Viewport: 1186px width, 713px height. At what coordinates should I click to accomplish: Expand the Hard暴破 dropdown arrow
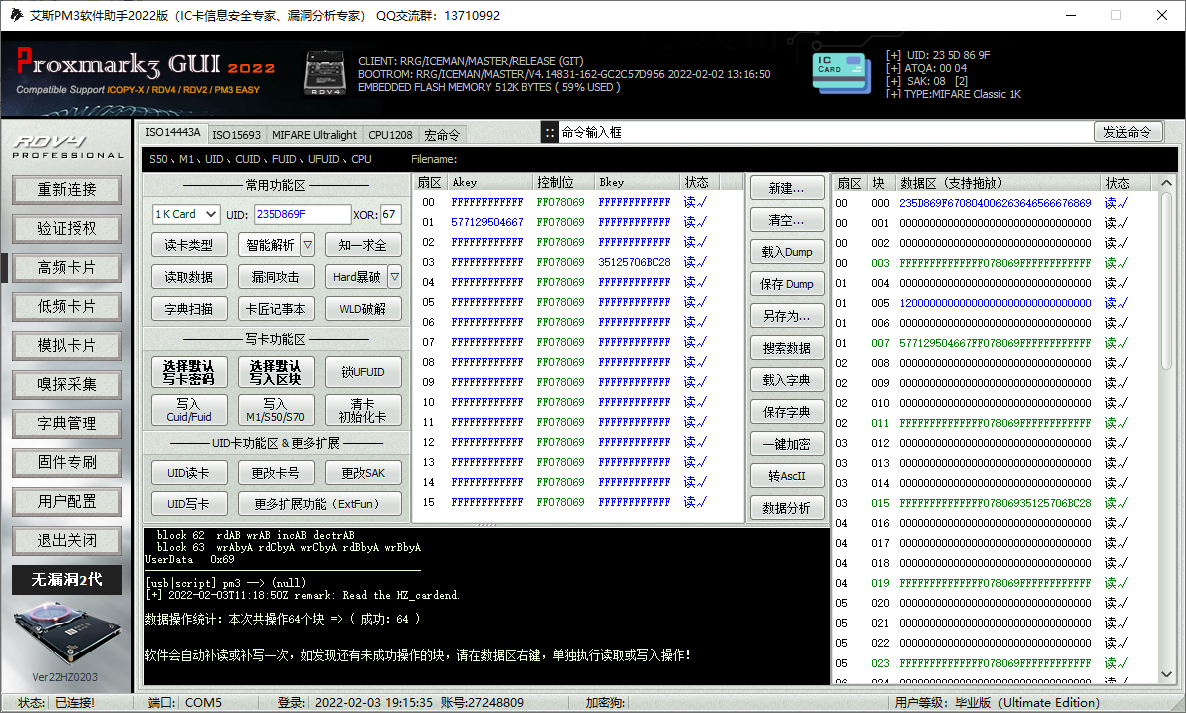tap(394, 277)
